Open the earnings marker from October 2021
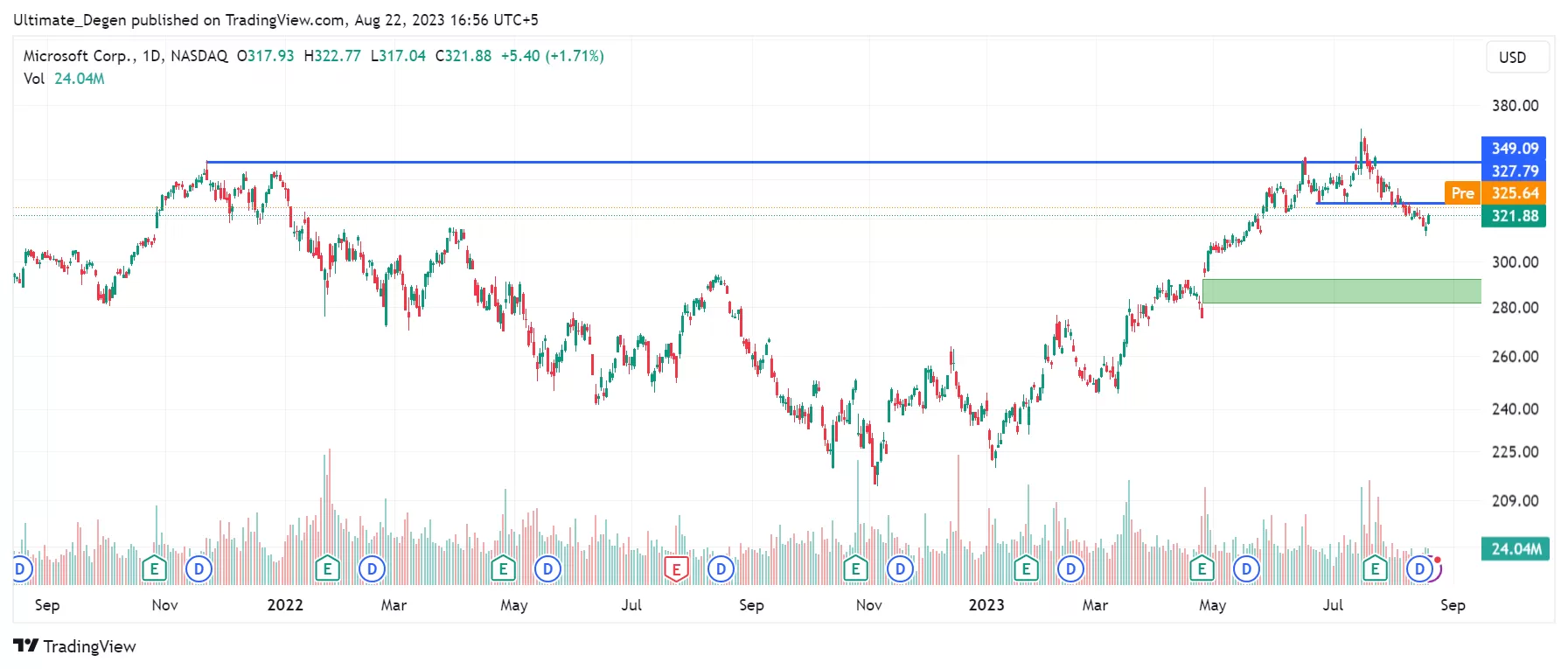The image size is (1568, 669). [154, 569]
